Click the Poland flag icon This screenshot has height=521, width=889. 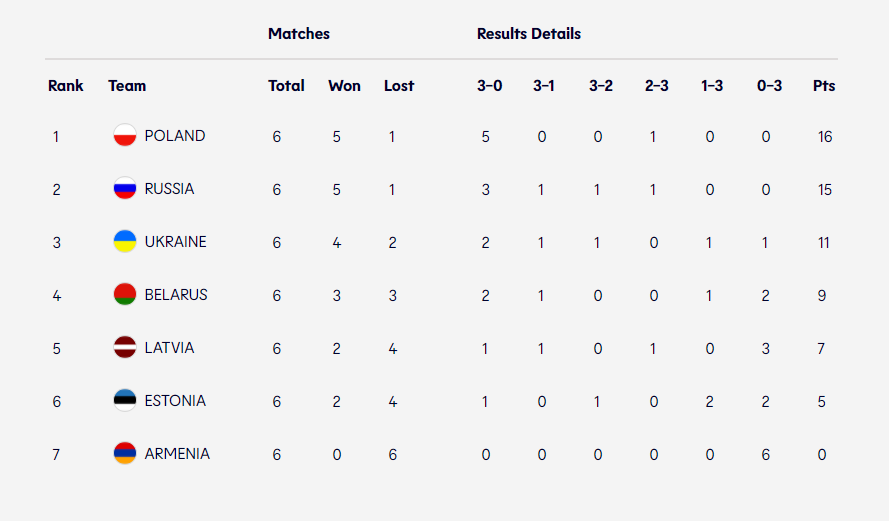(125, 136)
